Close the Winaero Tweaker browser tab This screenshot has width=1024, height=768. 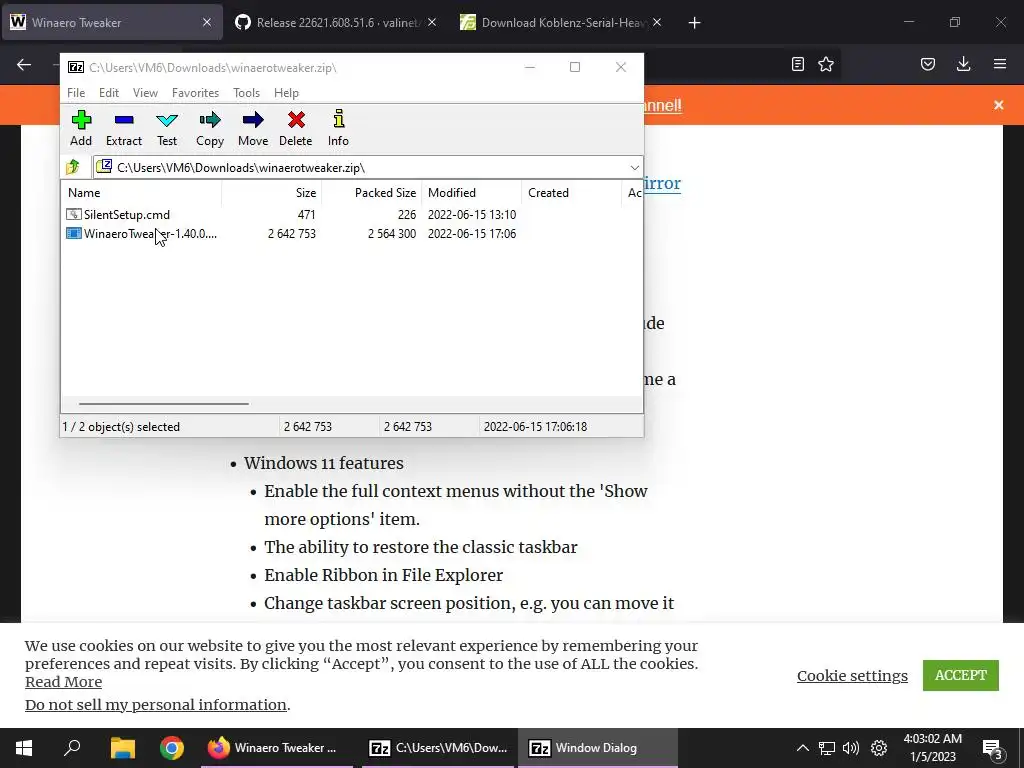(x=207, y=22)
